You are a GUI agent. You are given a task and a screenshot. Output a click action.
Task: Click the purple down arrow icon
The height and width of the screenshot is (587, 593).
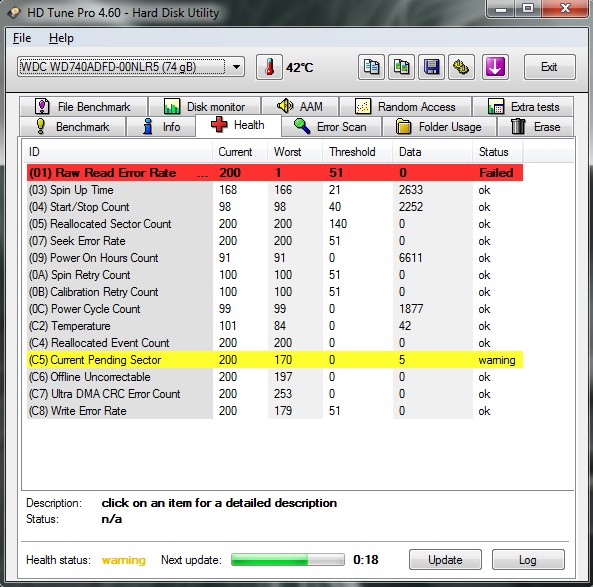tap(495, 67)
